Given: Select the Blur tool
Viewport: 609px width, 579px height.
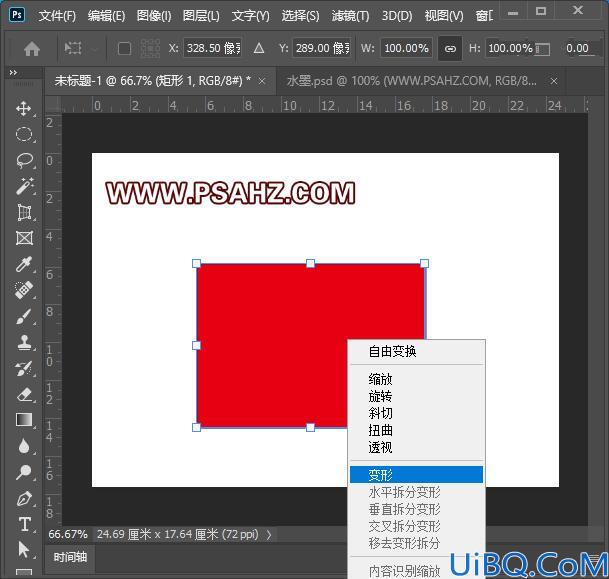Looking at the screenshot, I should (24, 446).
